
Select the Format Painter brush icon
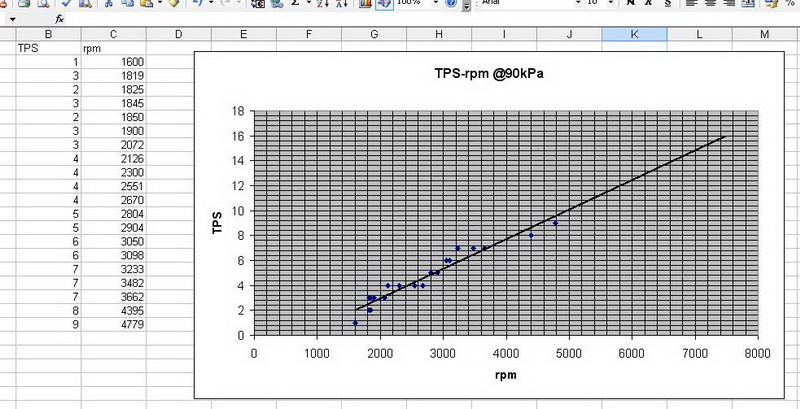click(x=172, y=4)
